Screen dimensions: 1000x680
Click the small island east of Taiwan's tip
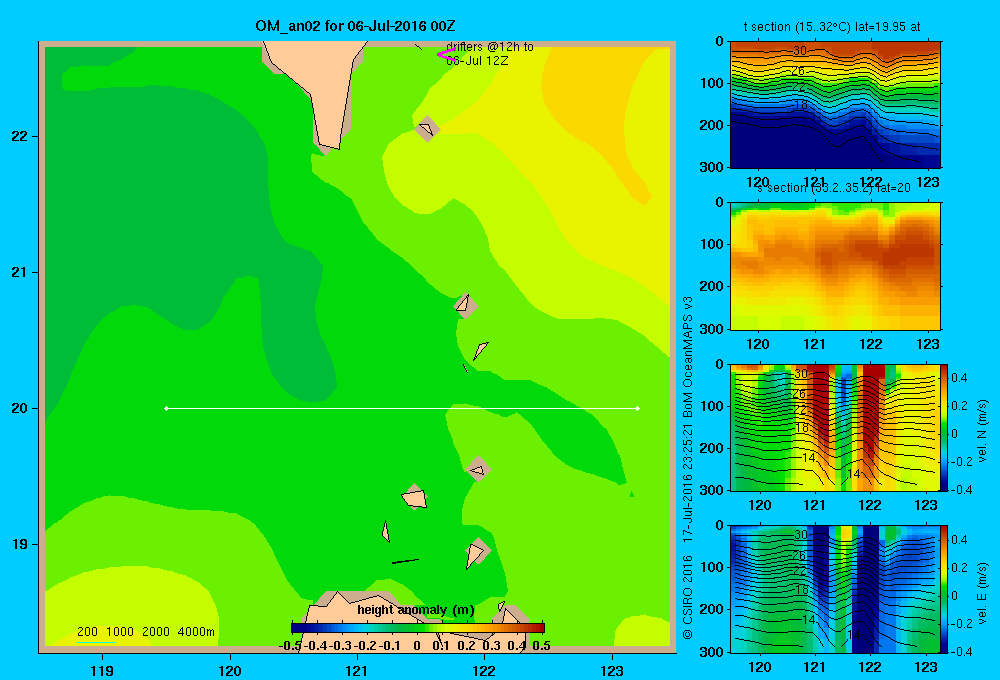(x=427, y=129)
